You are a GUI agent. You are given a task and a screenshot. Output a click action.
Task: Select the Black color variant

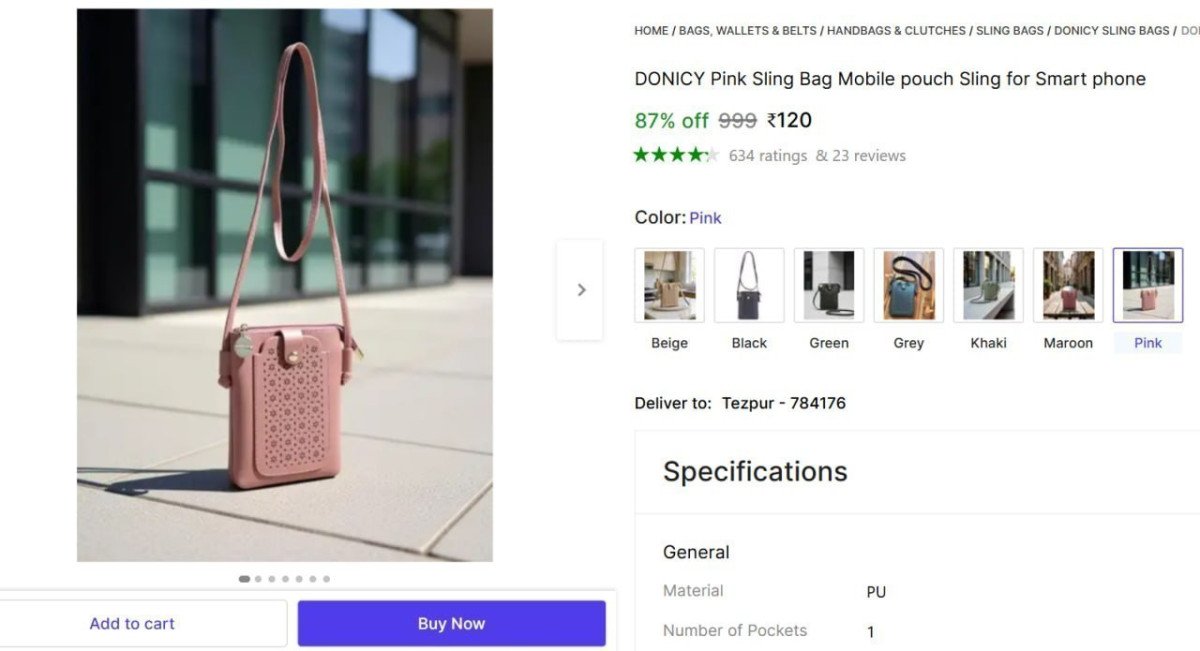pos(748,284)
